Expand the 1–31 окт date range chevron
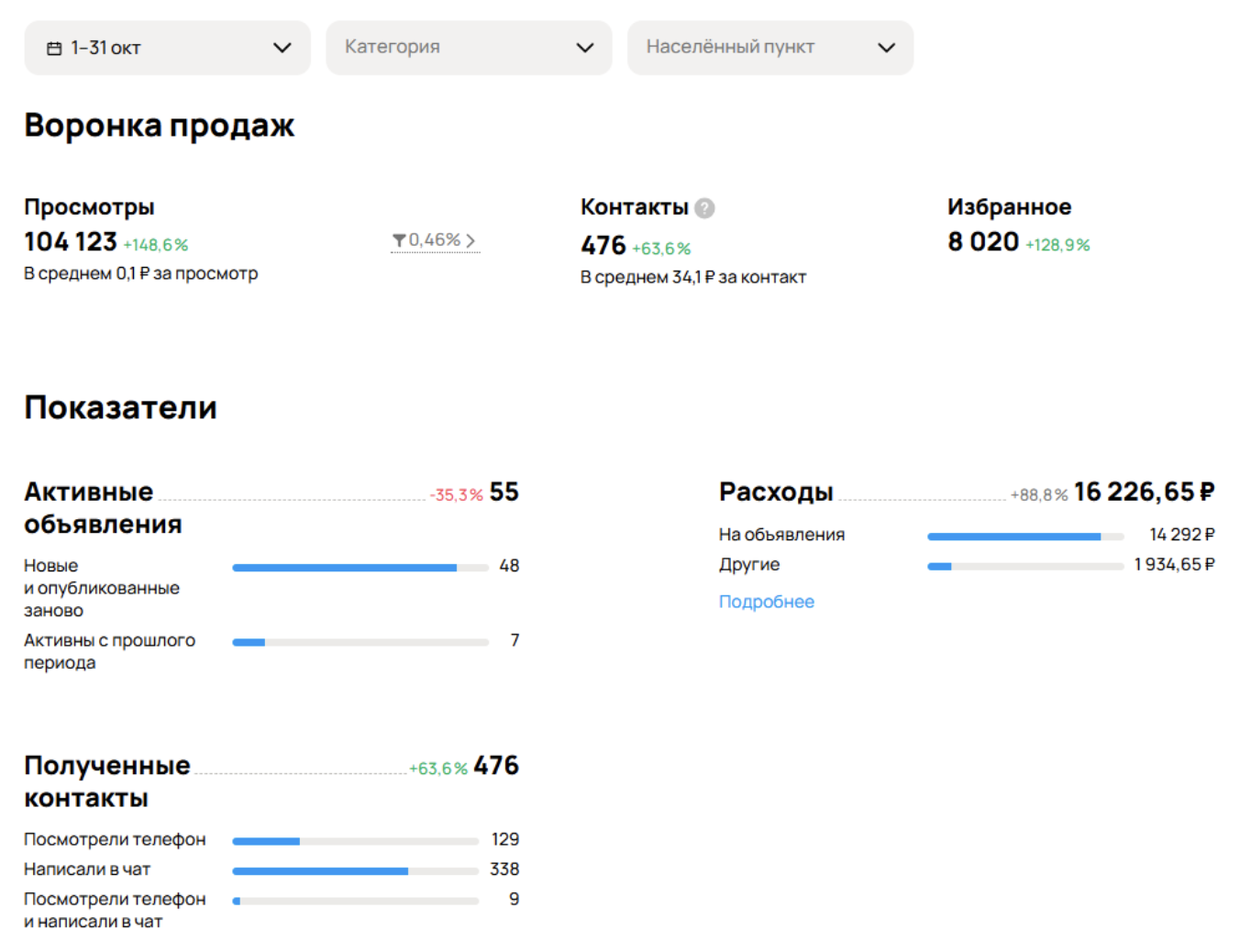This screenshot has width=1251, height=952. (x=282, y=48)
